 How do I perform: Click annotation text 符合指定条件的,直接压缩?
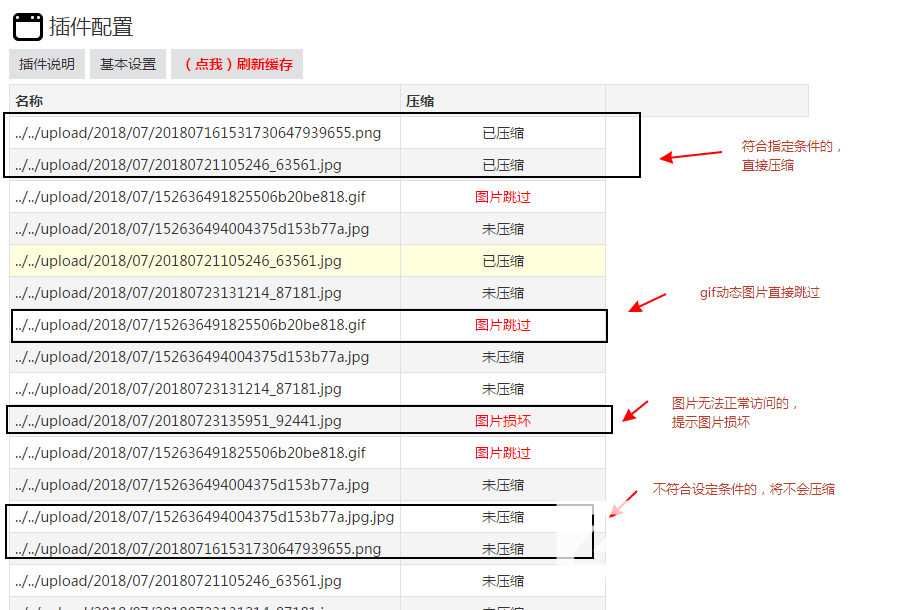coord(791,155)
